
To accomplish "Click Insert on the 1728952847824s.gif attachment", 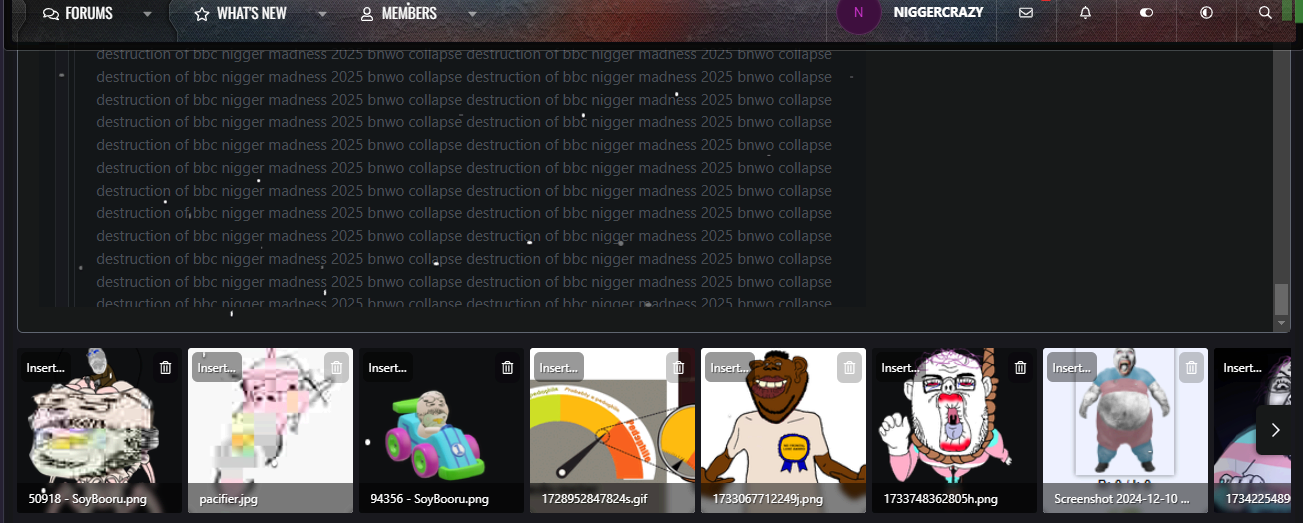I will [x=558, y=368].
